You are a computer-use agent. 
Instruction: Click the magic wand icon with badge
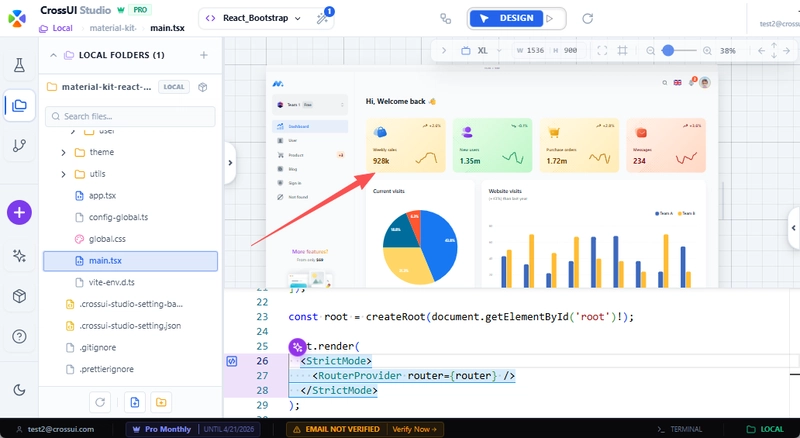click(323, 18)
